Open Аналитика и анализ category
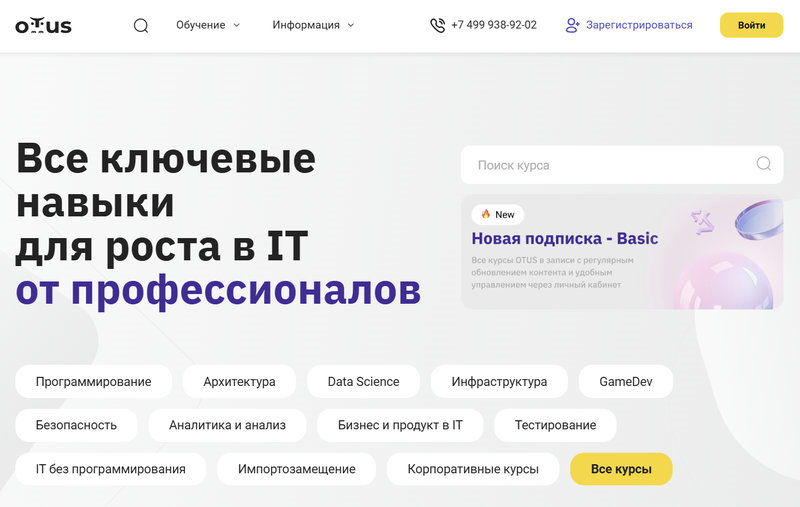 coord(227,425)
